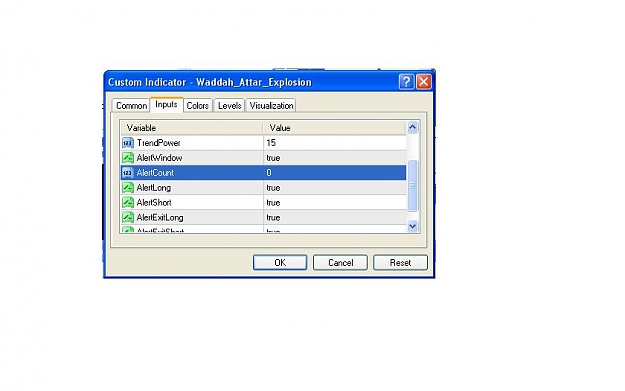Switch to the Common tab
Viewport: 625px width, 391px height.
[131, 106]
